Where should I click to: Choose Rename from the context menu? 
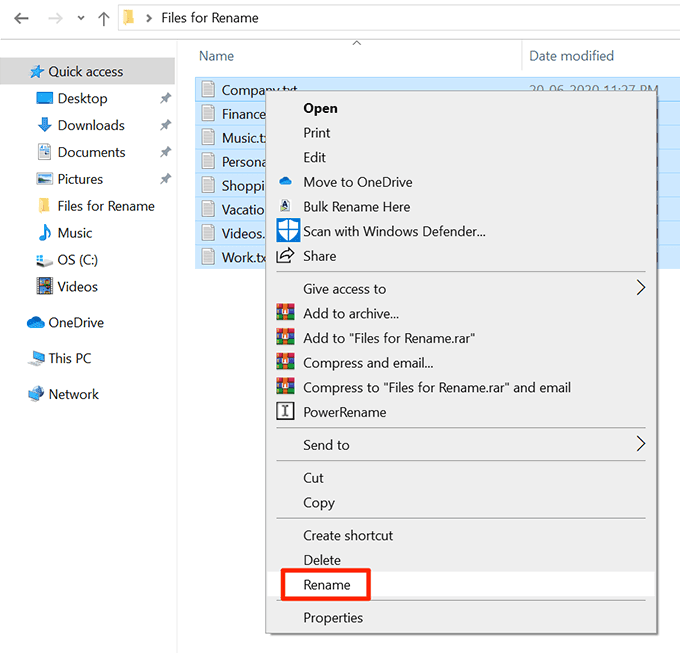tap(327, 585)
